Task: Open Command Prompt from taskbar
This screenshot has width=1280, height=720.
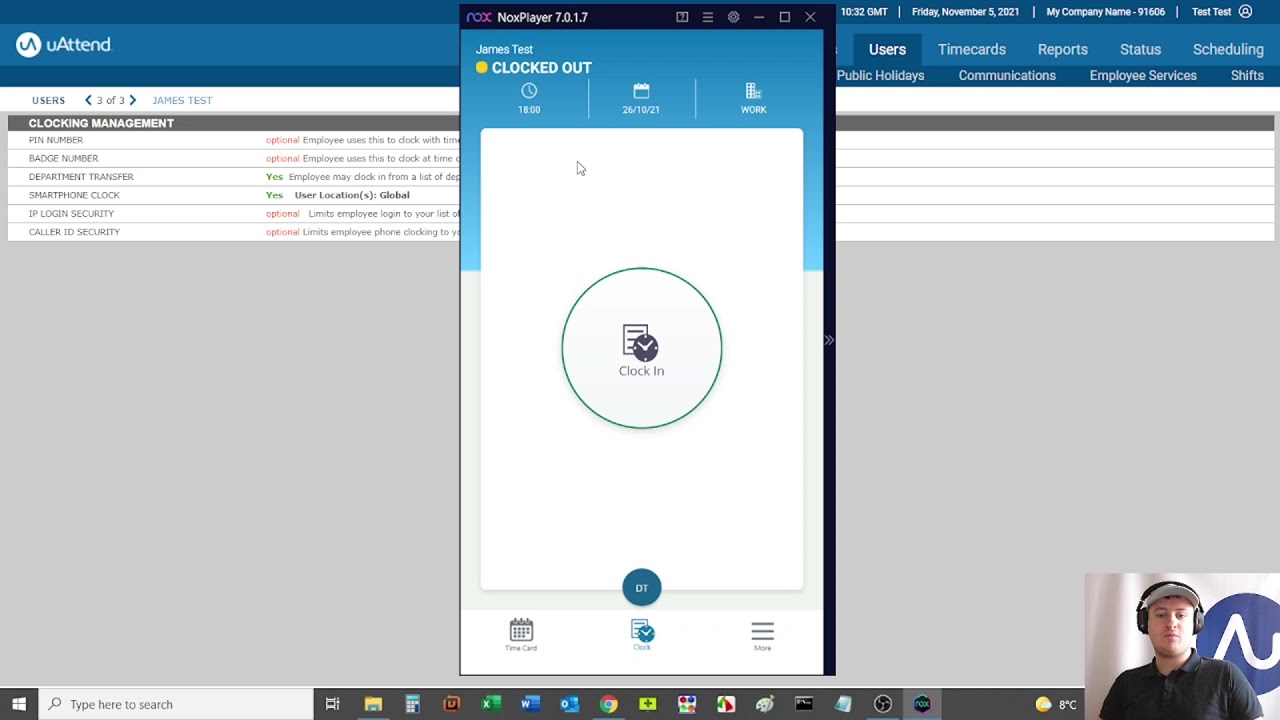Action: click(x=804, y=704)
